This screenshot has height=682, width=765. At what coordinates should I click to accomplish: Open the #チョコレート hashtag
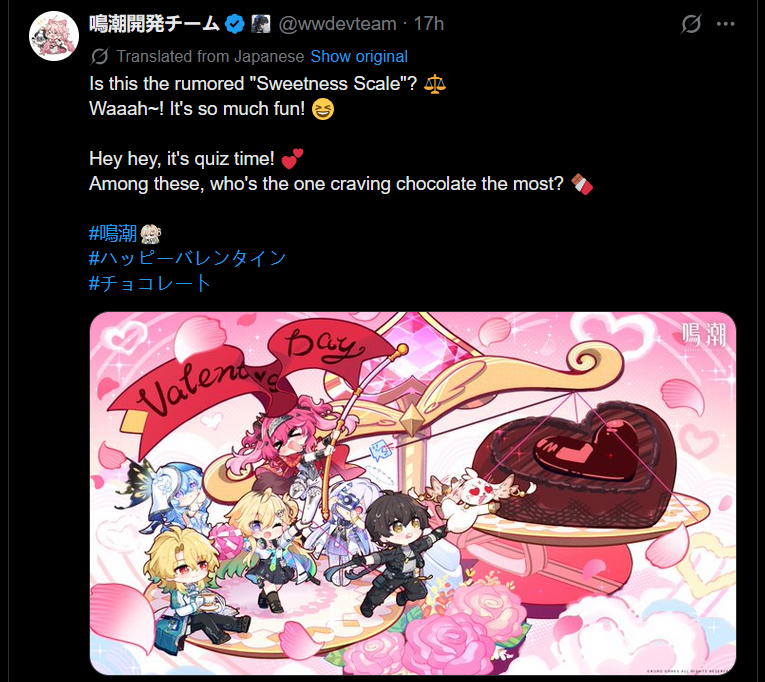150,283
